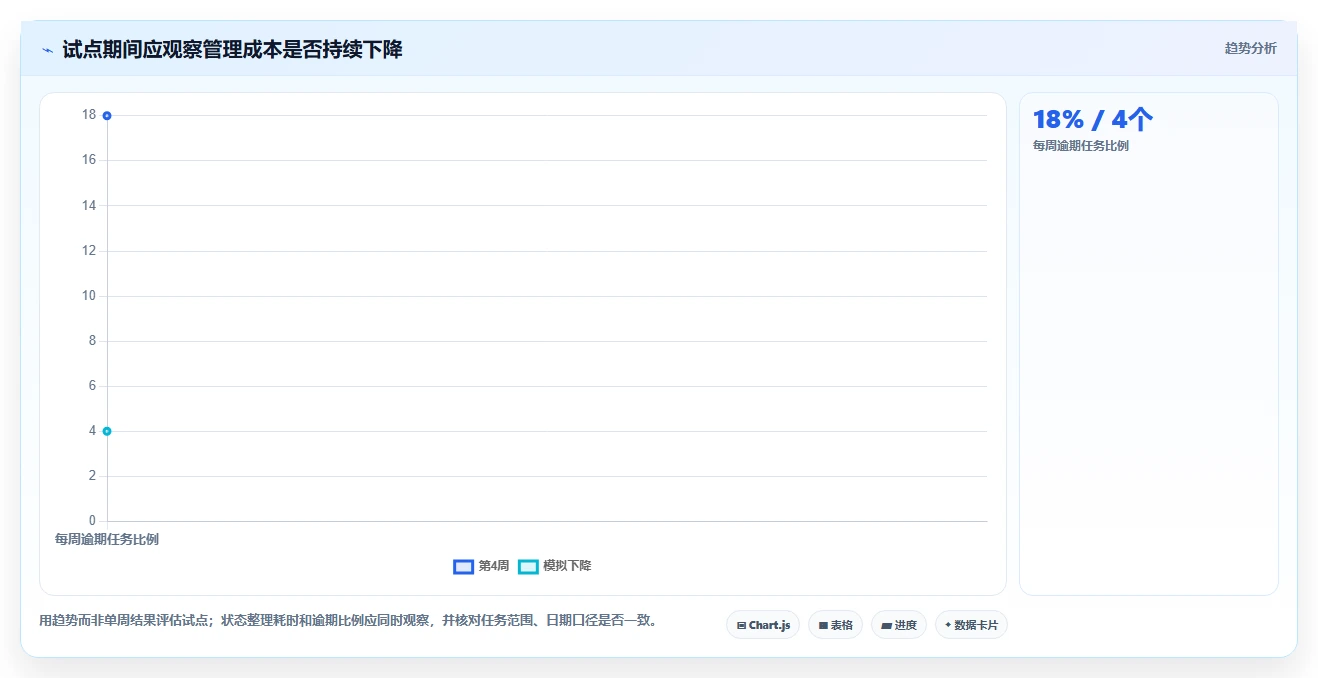Viewport: 1318px width, 678px height.
Task: Click the 18% / 4个 metric value
Action: coord(1093,119)
